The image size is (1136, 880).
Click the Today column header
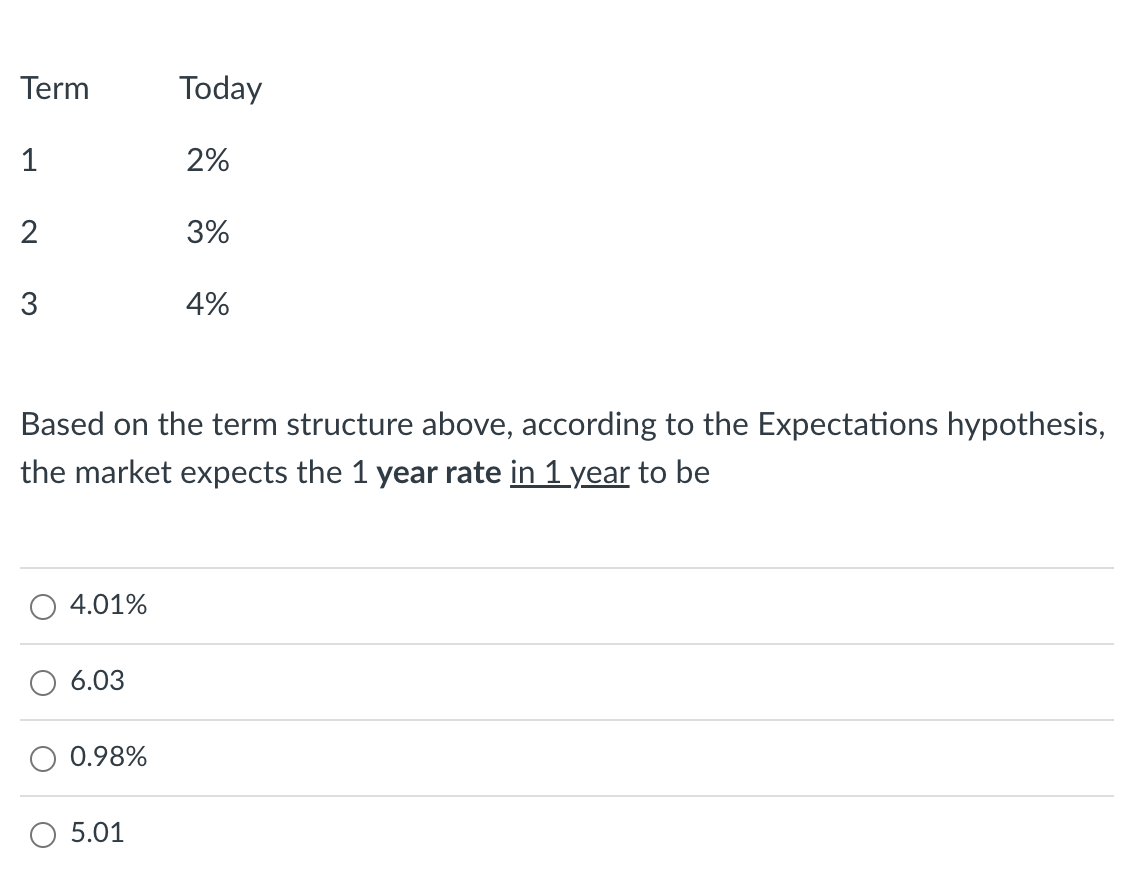[x=220, y=88]
